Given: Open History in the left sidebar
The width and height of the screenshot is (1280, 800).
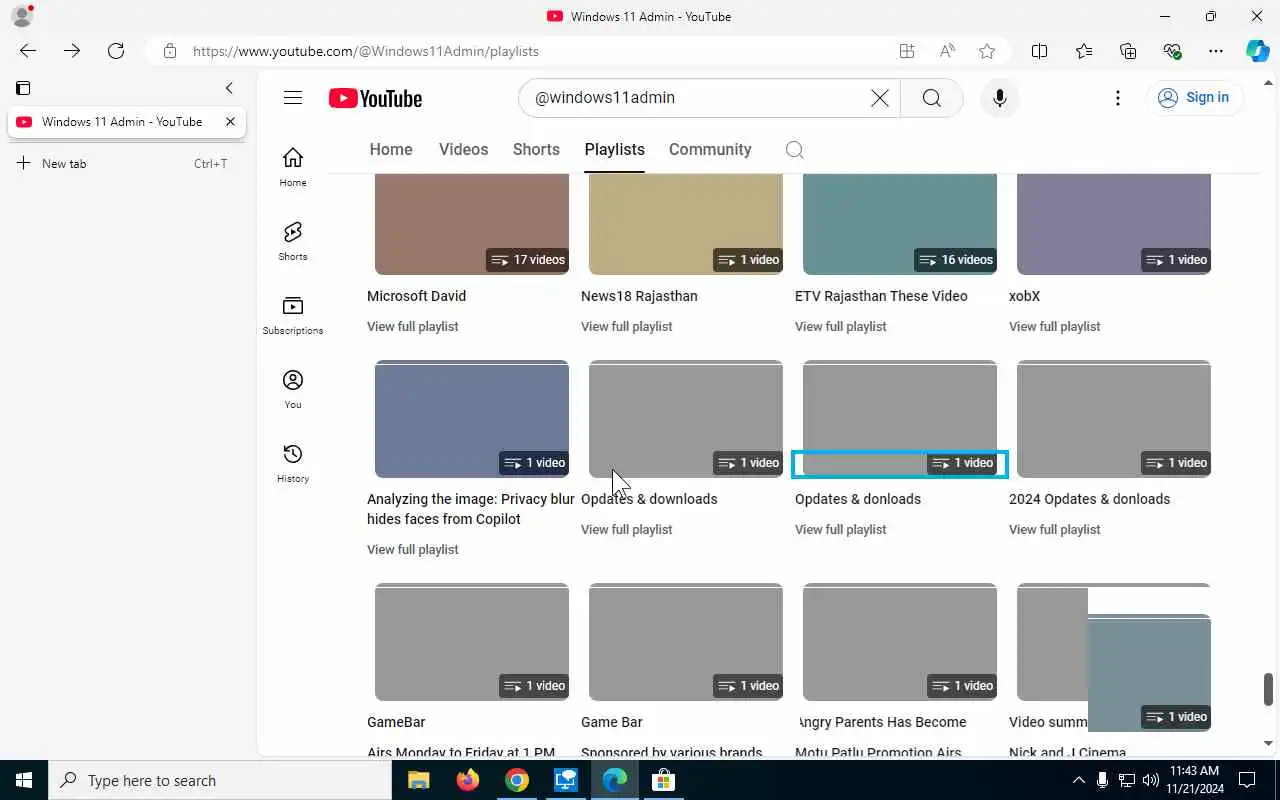Looking at the screenshot, I should tap(293, 463).
